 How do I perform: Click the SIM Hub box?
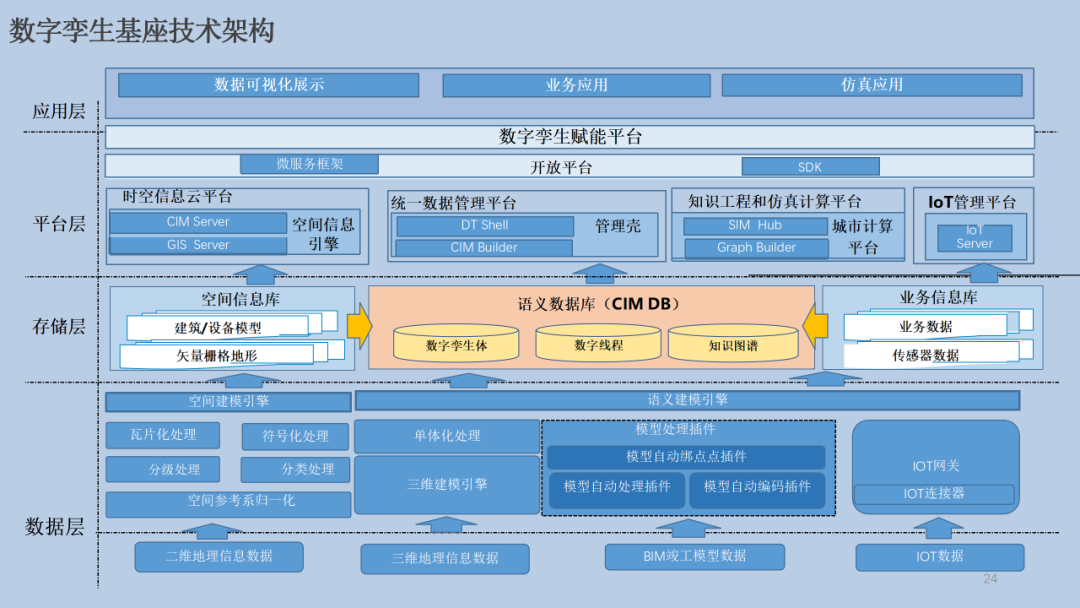click(x=756, y=225)
